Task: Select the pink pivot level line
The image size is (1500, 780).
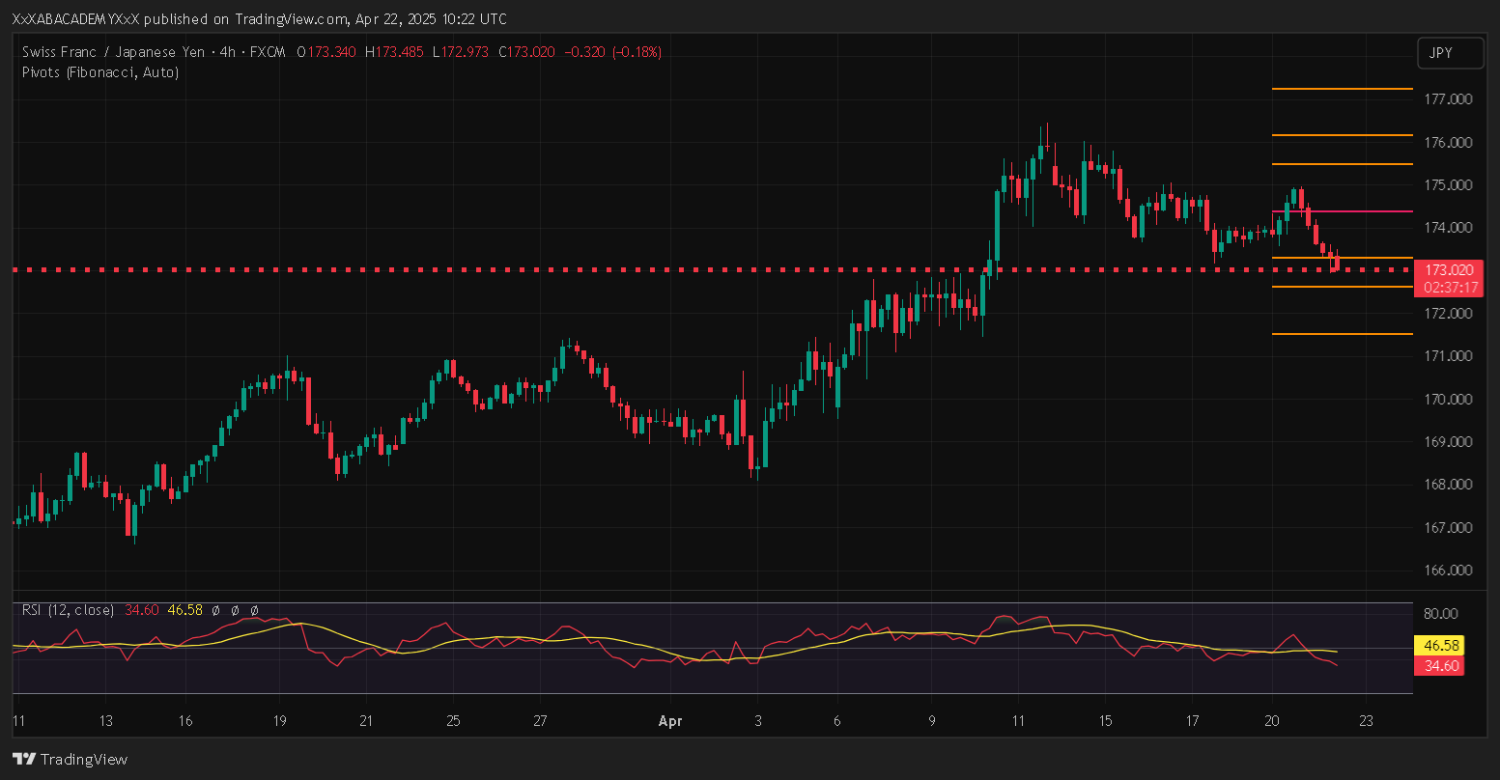Action: 1340,211
